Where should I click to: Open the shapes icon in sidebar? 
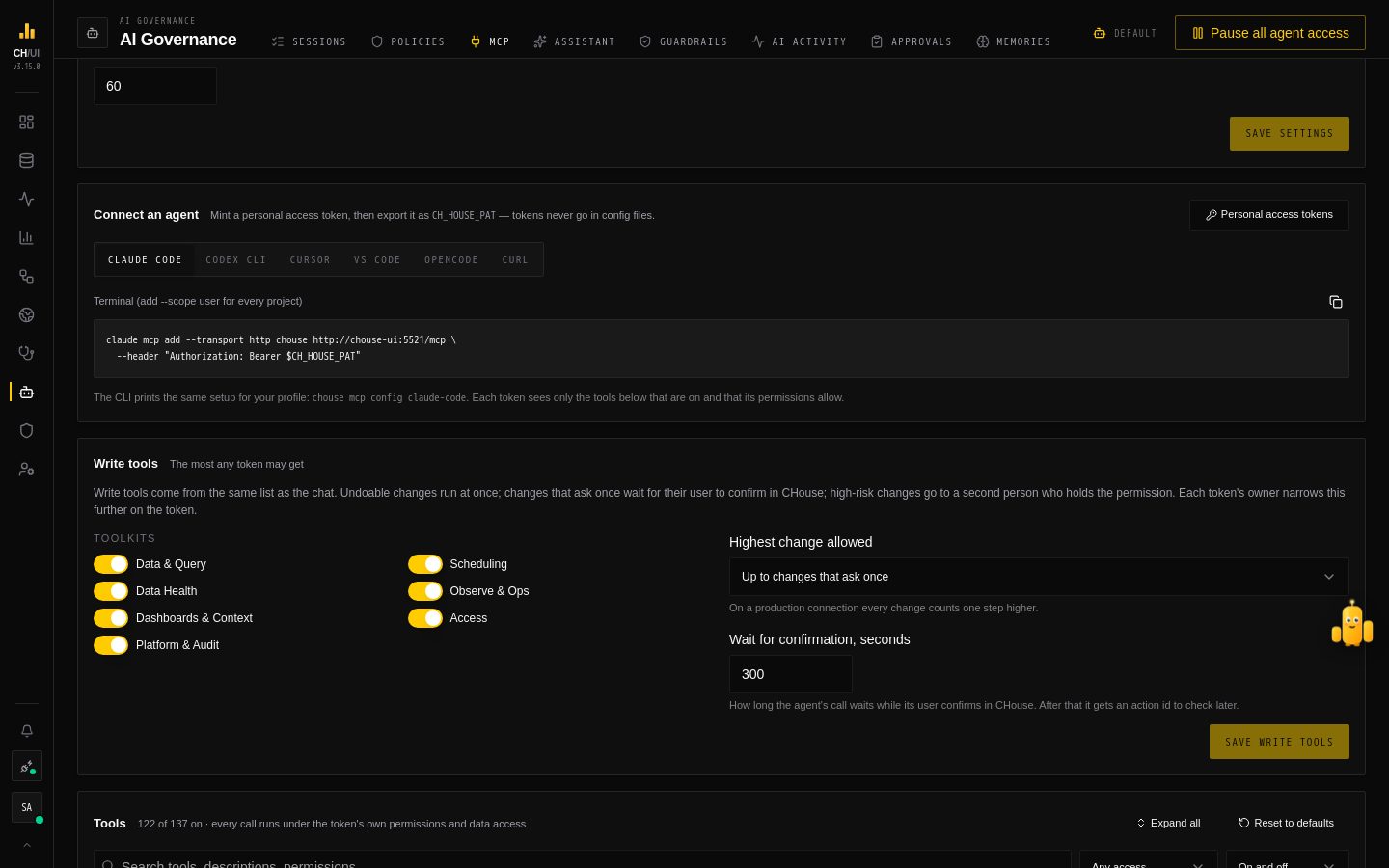[x=26, y=277]
